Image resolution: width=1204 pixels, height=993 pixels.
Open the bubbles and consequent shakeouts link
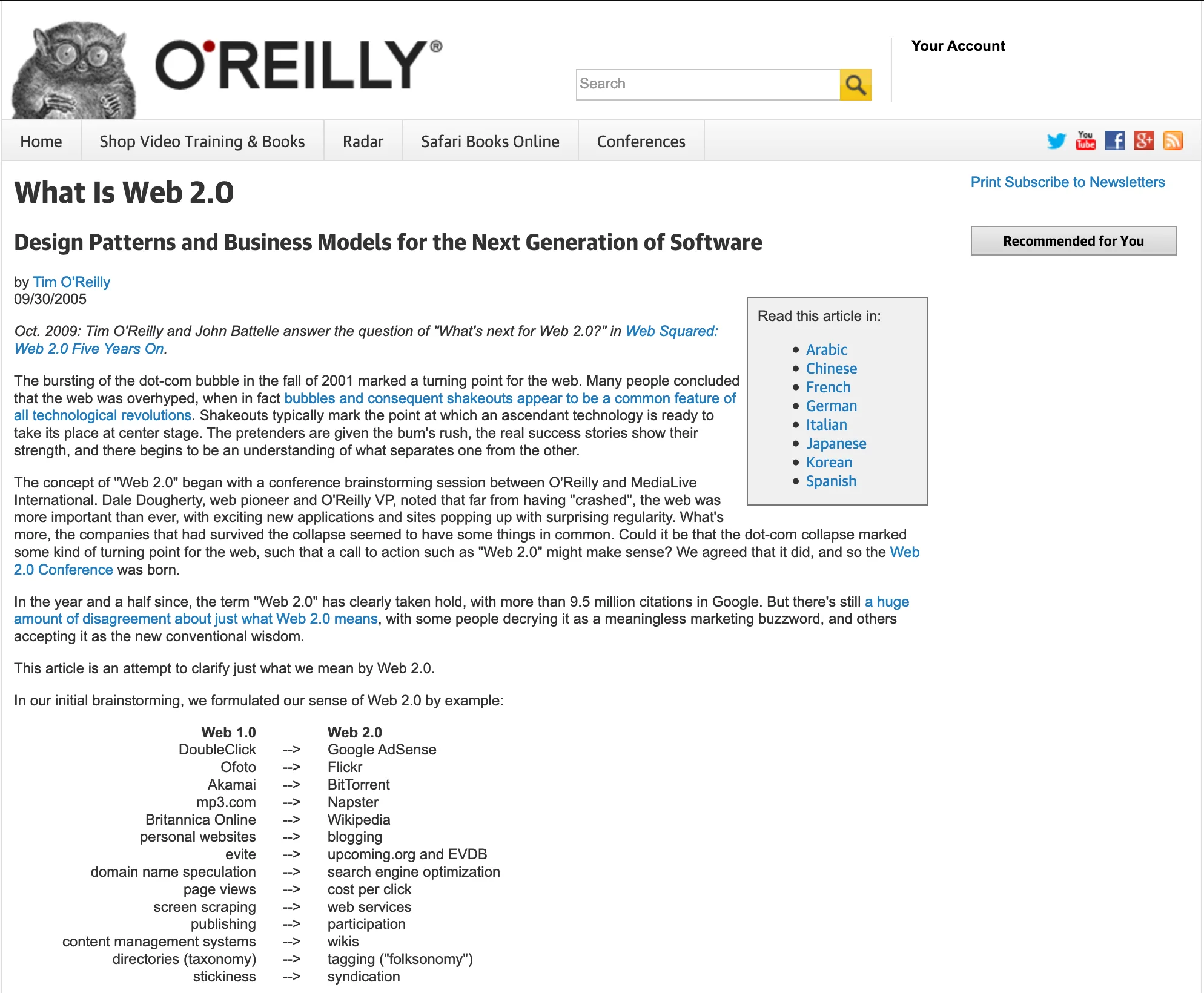point(510,398)
